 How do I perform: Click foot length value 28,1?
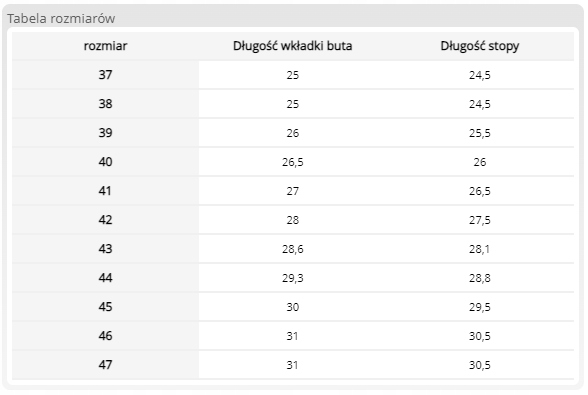click(x=480, y=249)
